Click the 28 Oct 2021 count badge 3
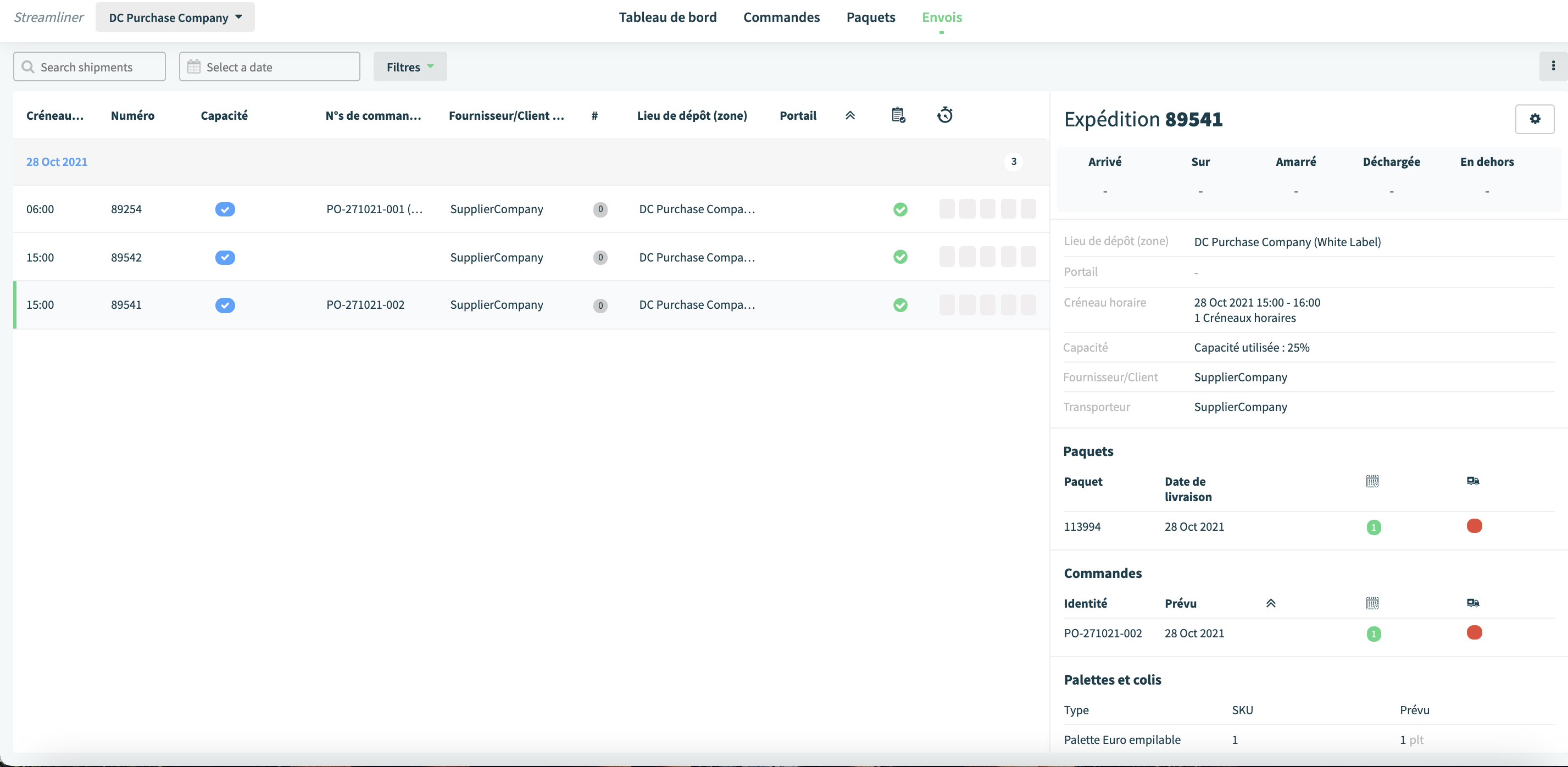1568x767 pixels. pyautogui.click(x=1014, y=162)
